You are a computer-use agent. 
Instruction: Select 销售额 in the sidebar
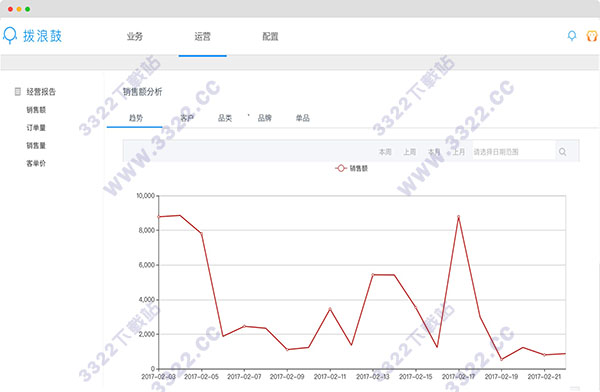pos(36,110)
